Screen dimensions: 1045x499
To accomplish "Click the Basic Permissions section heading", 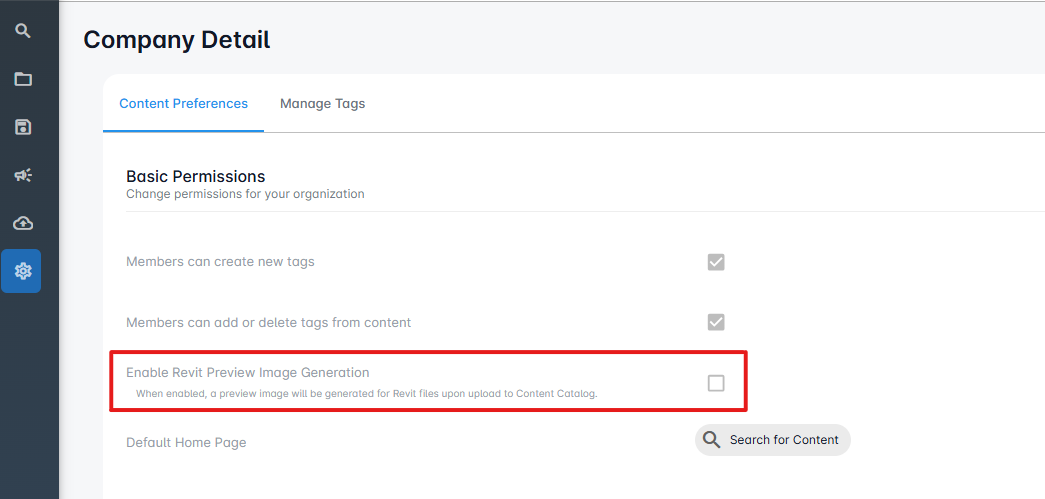I will point(196,177).
